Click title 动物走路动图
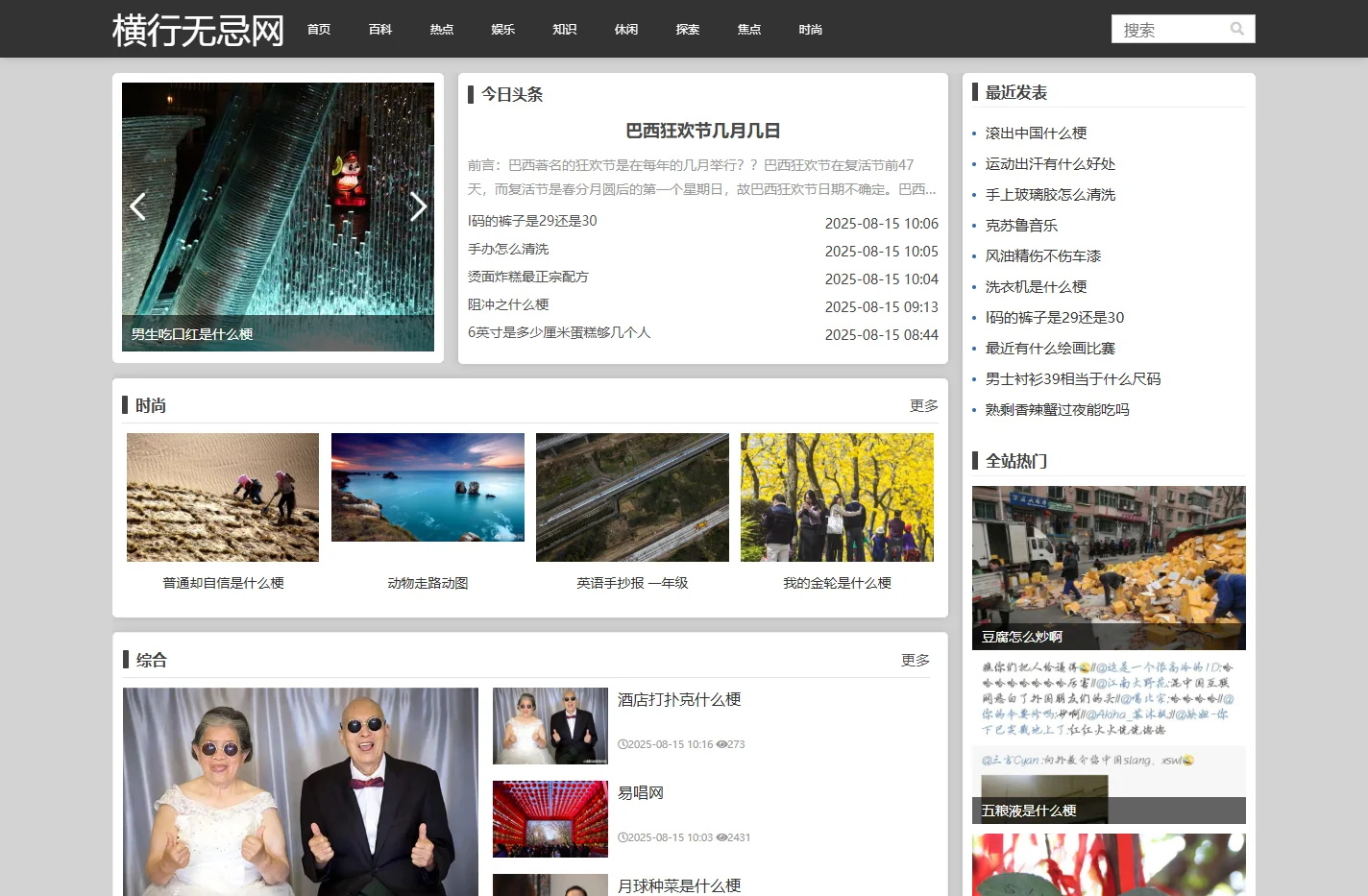 [x=427, y=583]
